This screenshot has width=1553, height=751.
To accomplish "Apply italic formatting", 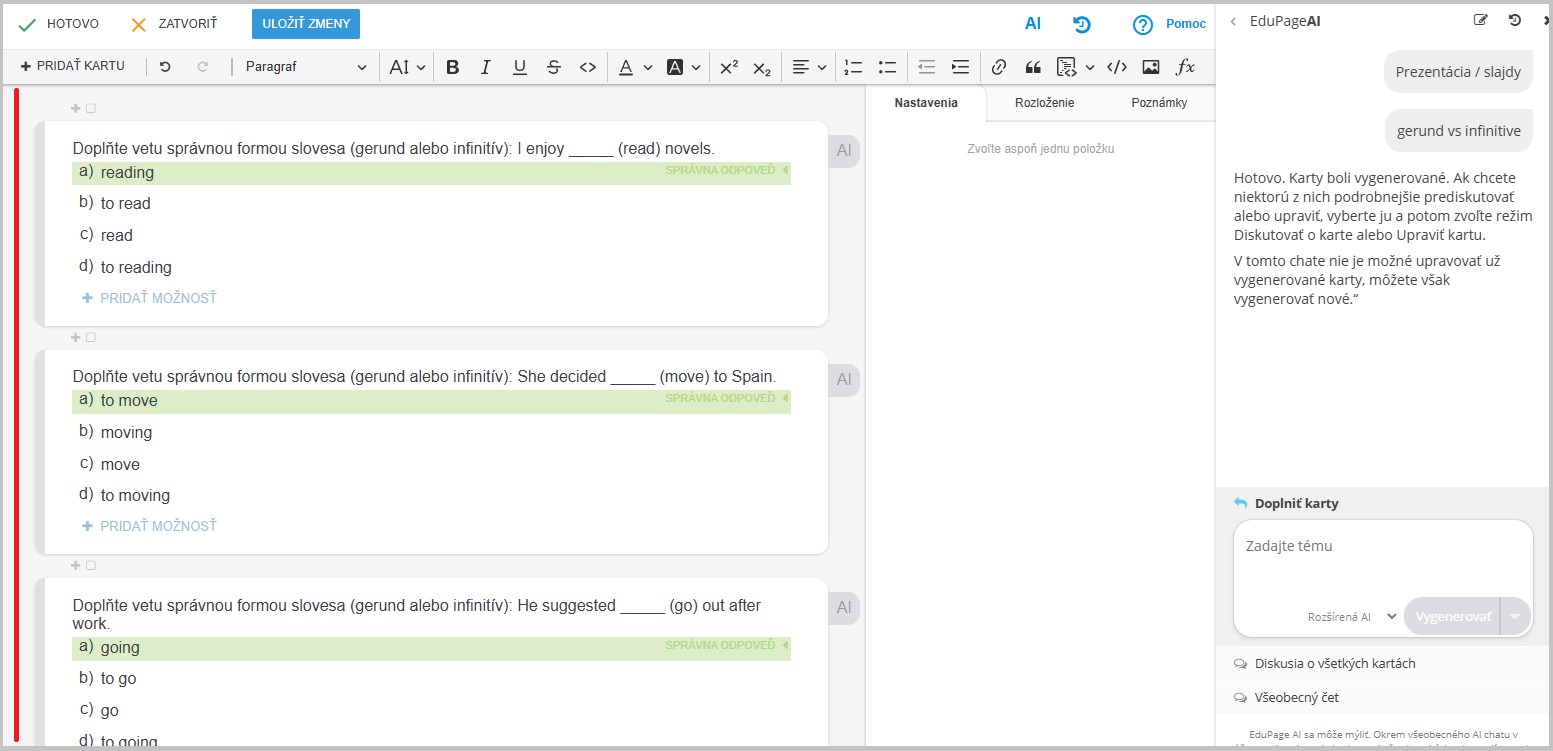I will pyautogui.click(x=486, y=67).
